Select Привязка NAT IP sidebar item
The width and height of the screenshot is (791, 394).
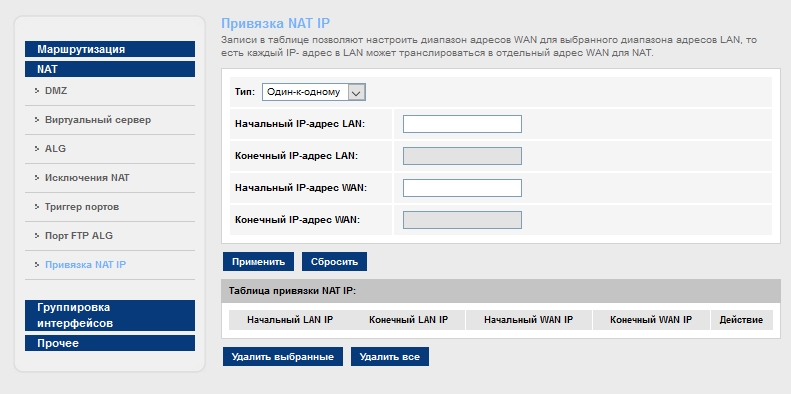tap(85, 265)
